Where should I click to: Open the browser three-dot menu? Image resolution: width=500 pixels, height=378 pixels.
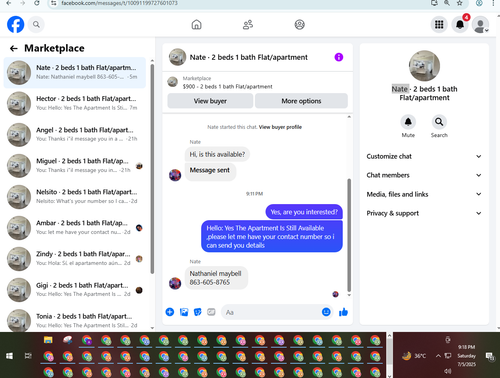click(x=493, y=3)
